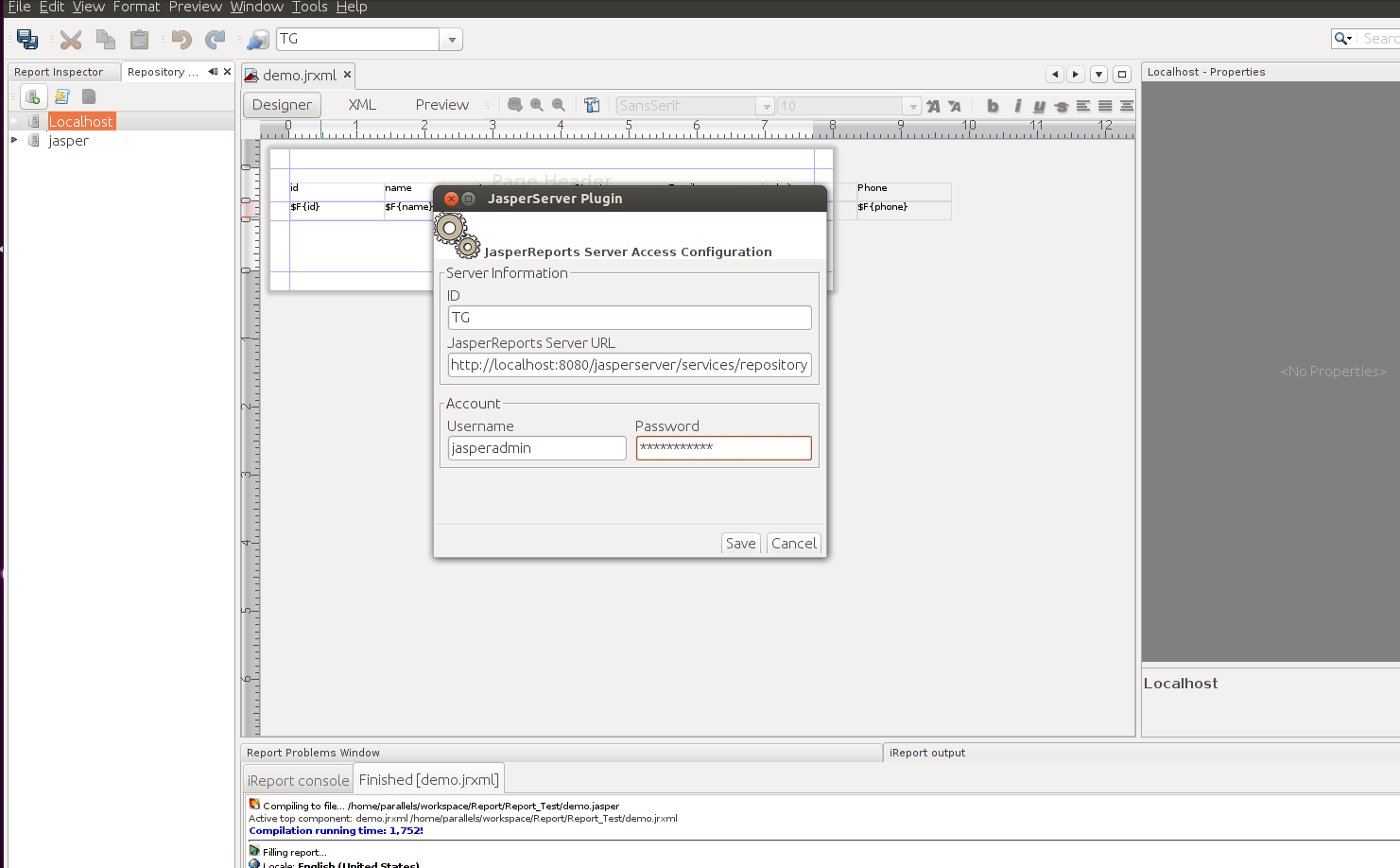Switch to XML view
Screen dimensions: 1400x868
[x=362, y=105]
